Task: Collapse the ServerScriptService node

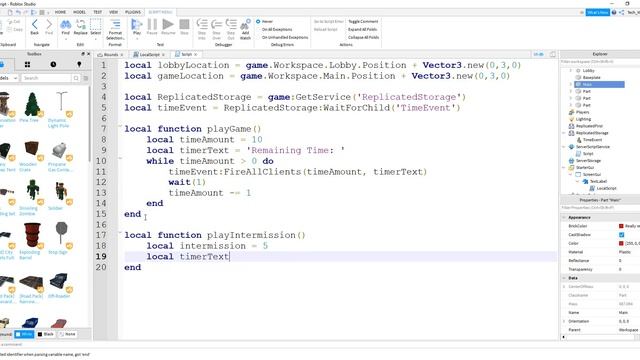Action: 564,147
